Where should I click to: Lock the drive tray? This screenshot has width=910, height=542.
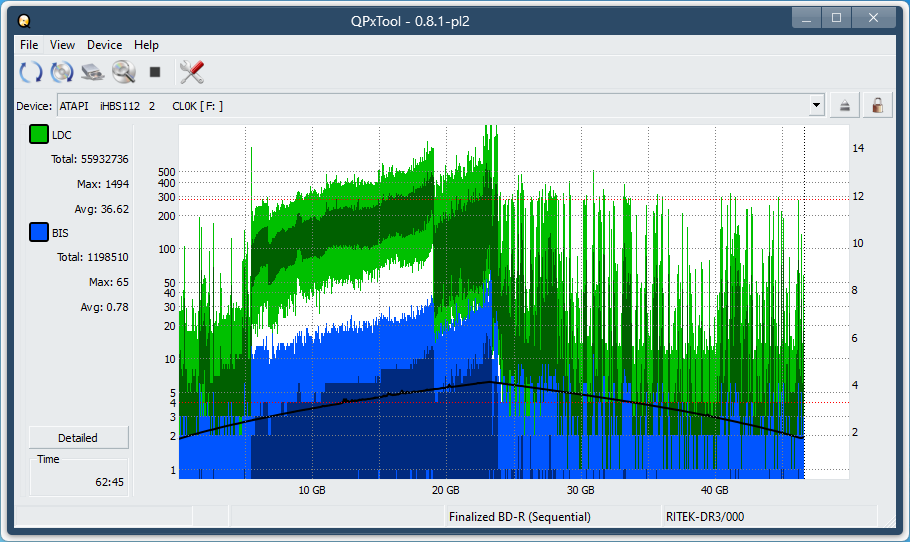click(878, 106)
